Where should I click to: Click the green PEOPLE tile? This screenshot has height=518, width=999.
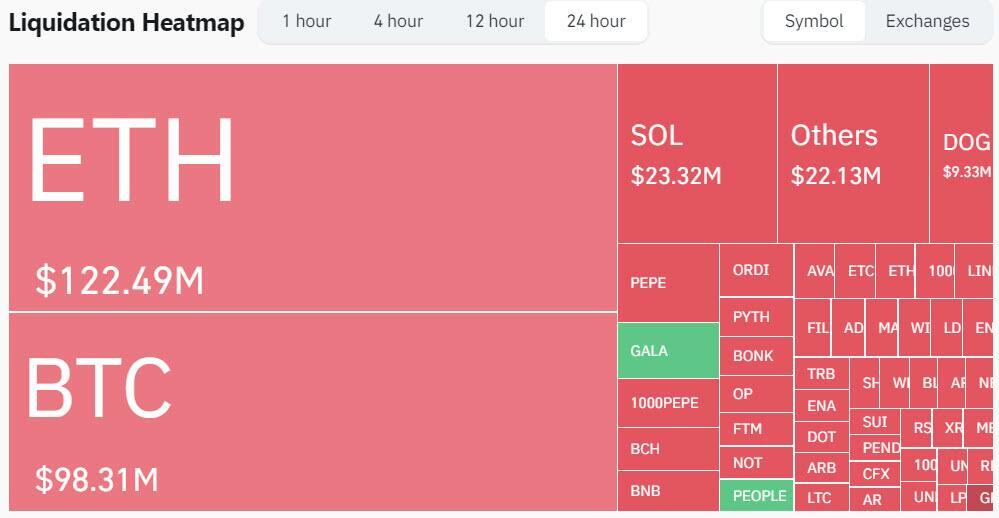tap(757, 495)
